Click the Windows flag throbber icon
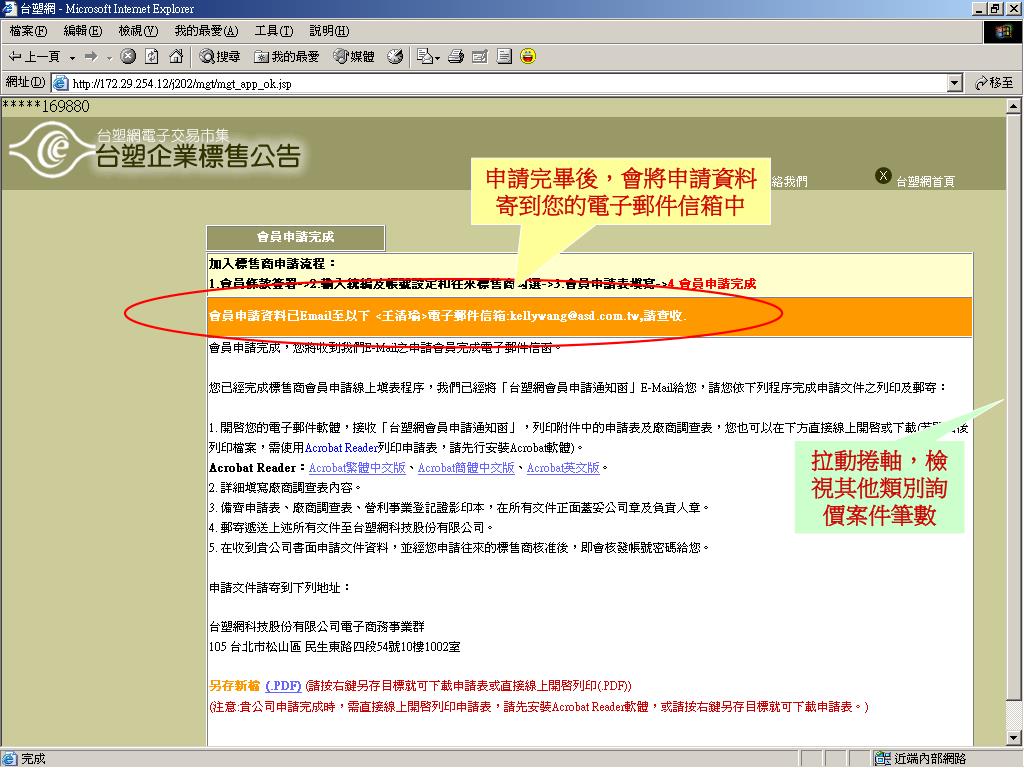Viewport: 1024px width, 768px height. pos(1002,32)
